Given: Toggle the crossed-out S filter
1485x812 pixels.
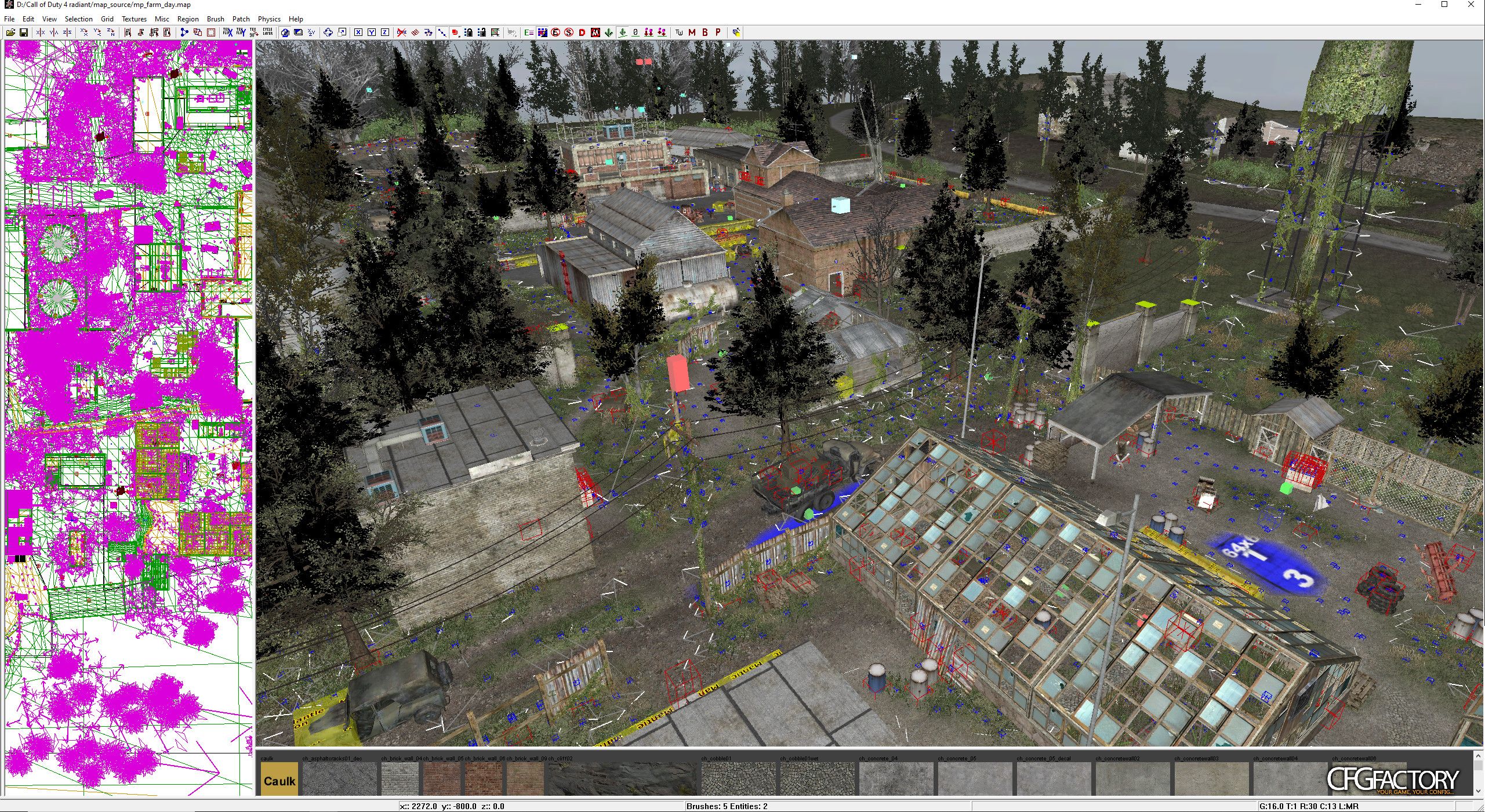Looking at the screenshot, I should 569,32.
